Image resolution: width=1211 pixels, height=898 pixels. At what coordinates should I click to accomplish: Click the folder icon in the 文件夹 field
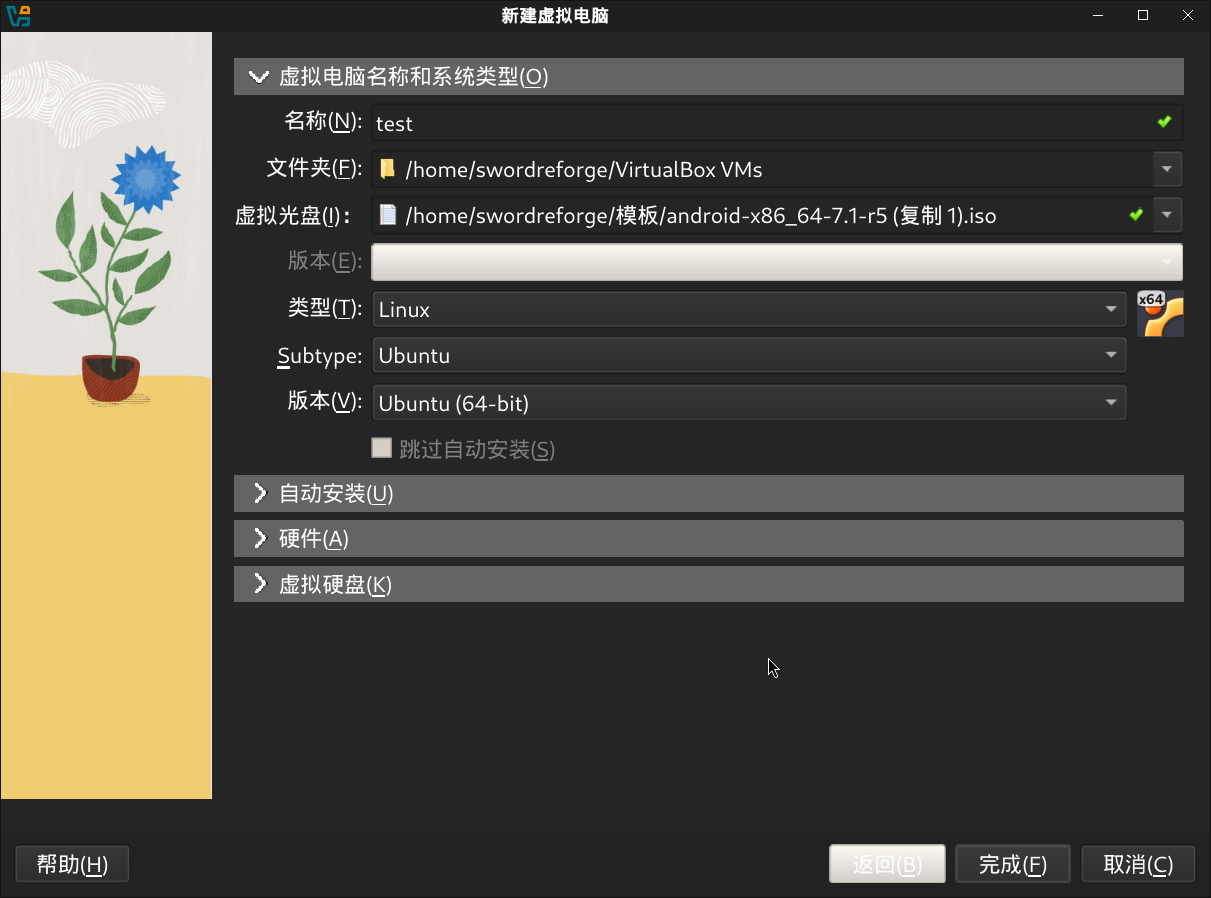pyautogui.click(x=387, y=169)
